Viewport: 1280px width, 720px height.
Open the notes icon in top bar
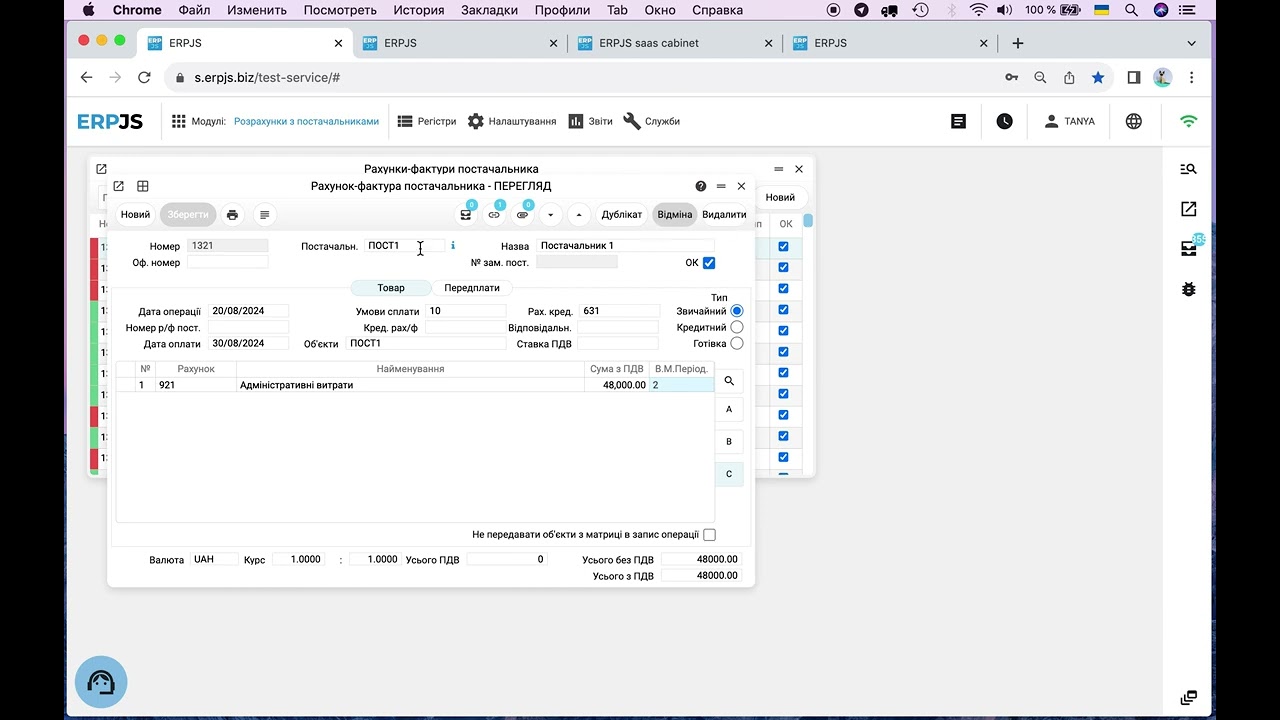click(958, 121)
